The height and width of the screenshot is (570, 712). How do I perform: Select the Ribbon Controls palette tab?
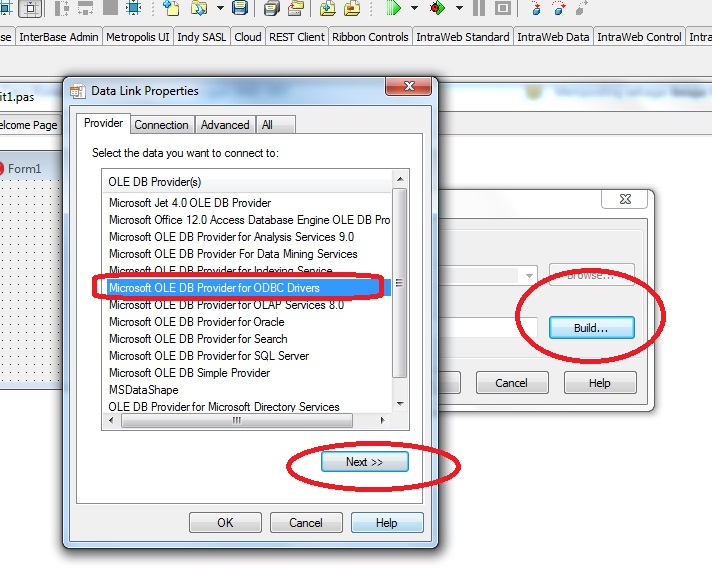[370, 37]
